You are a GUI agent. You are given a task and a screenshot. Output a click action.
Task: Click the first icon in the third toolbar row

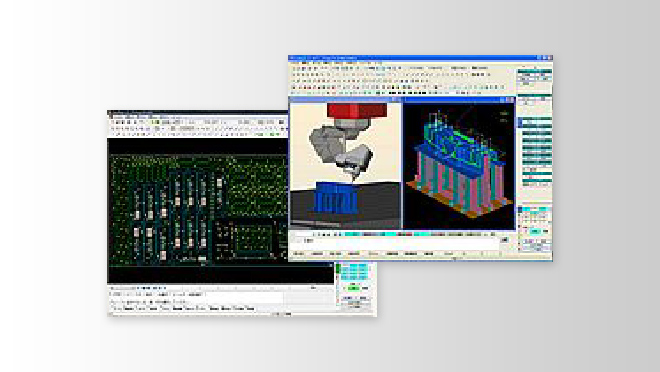[294, 81]
